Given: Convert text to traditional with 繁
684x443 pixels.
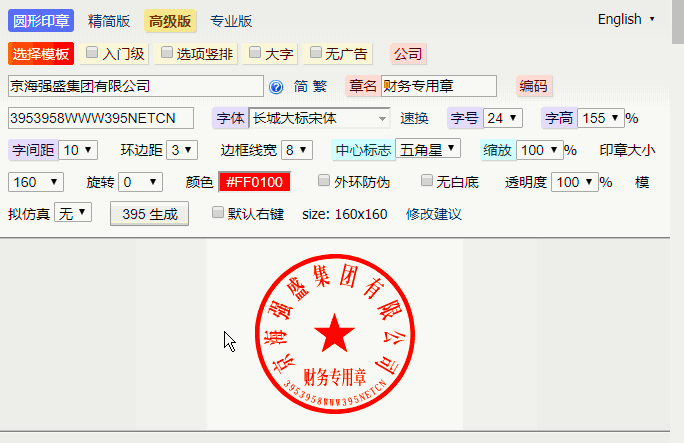Looking at the screenshot, I should (320, 86).
